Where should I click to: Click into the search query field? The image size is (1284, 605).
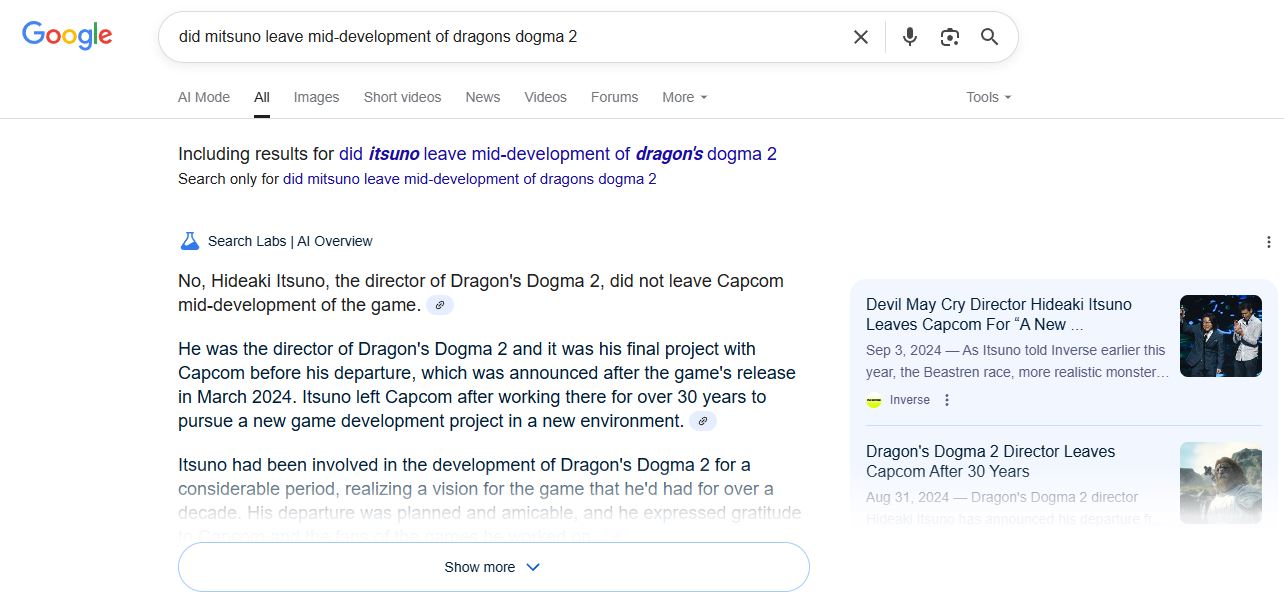[508, 37]
